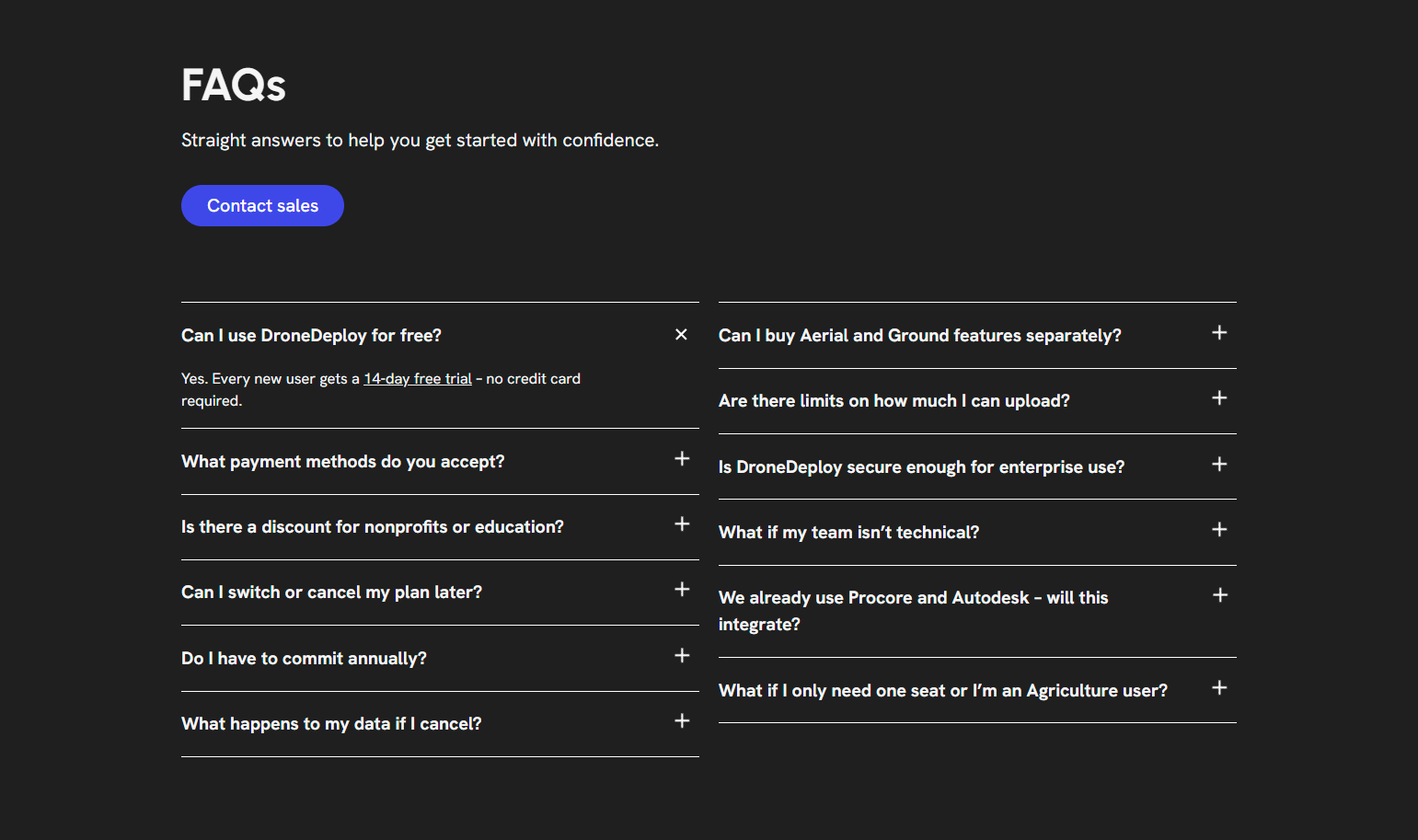1418x840 pixels.
Task: Select the "What if my team isn't technical?" heading
Action: (848, 532)
